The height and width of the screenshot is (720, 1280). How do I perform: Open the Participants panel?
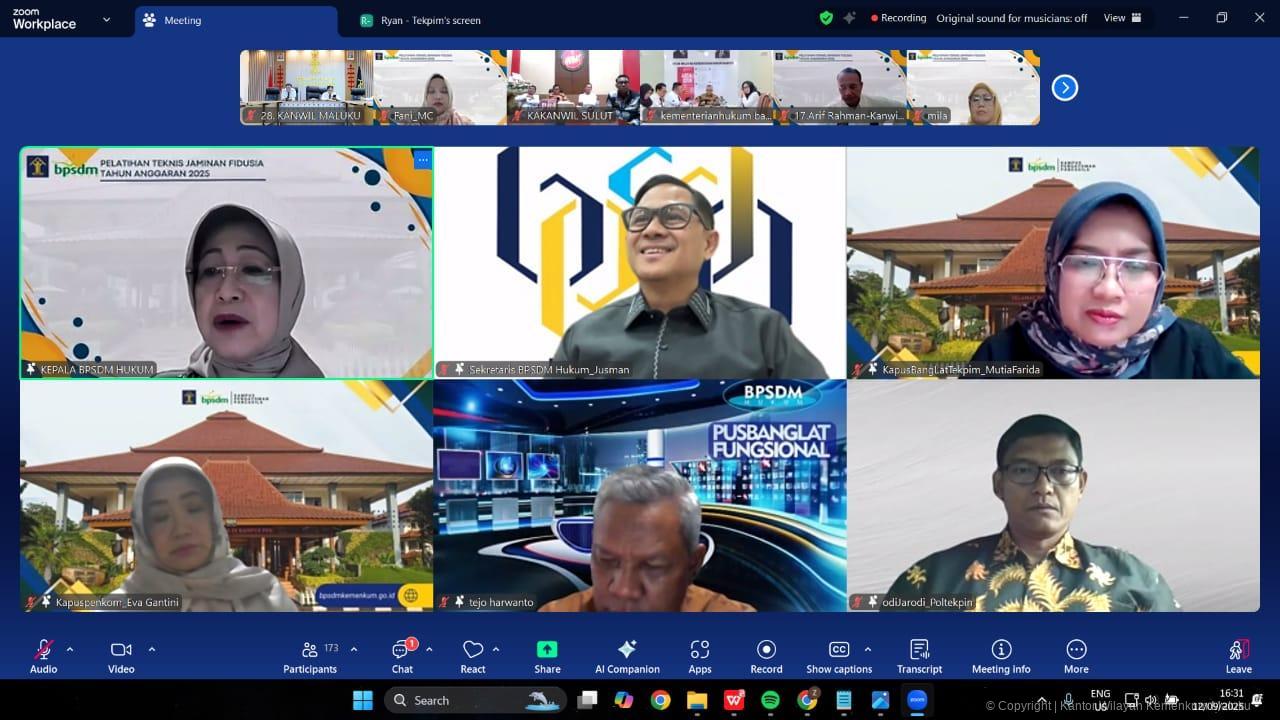click(310, 655)
